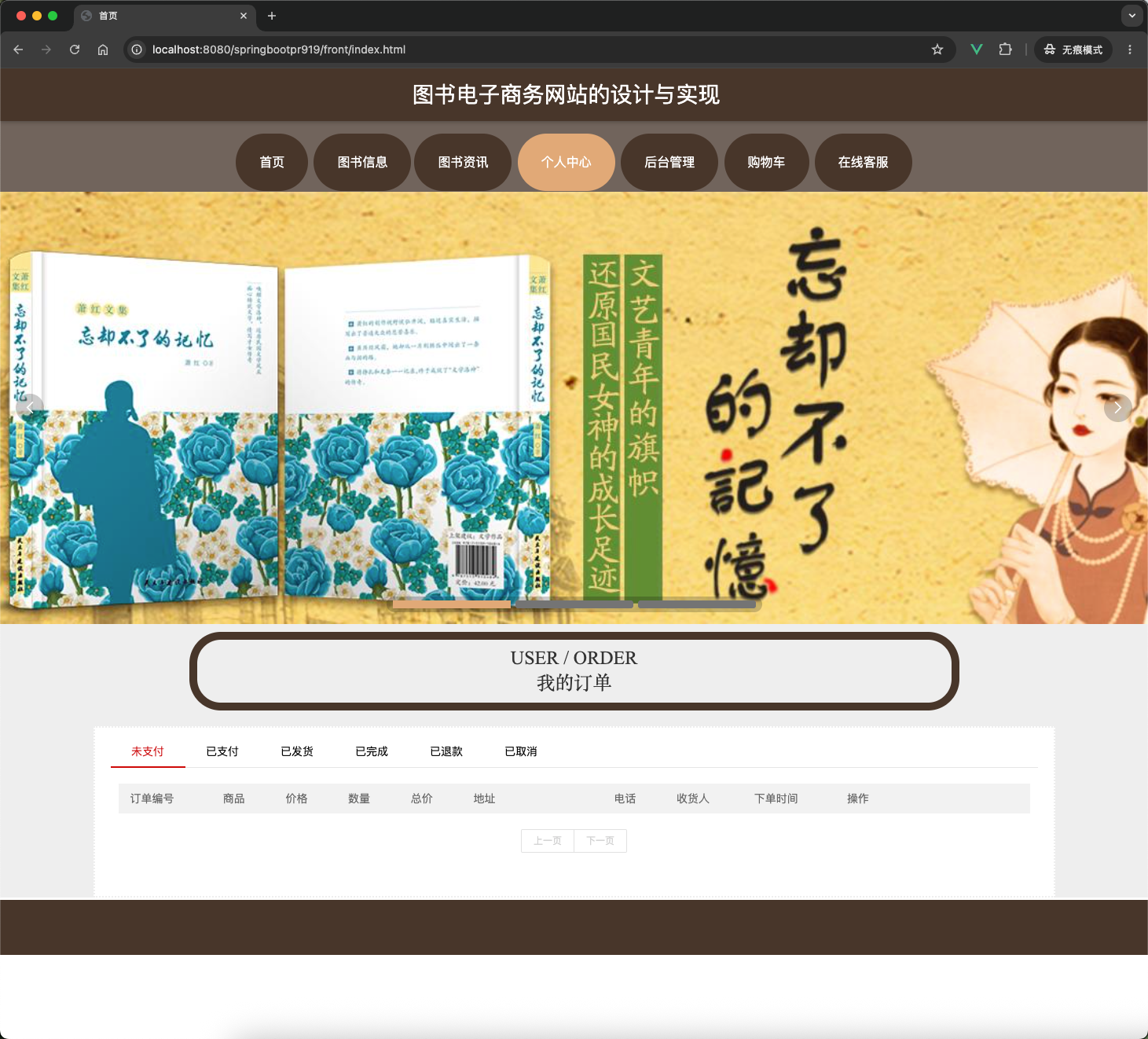Switch to the 已取消 orders tab
Viewport: 1148px width, 1039px height.
coord(521,751)
